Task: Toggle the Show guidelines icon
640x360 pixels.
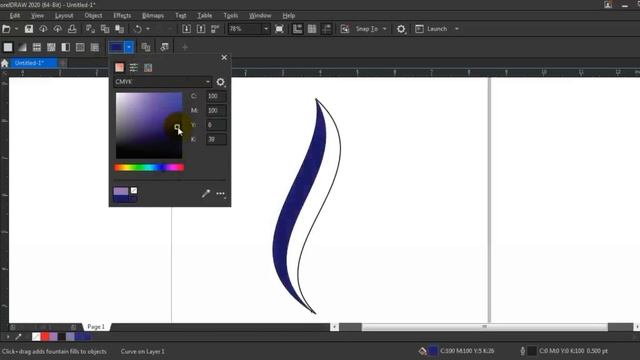Action: coord(327,29)
